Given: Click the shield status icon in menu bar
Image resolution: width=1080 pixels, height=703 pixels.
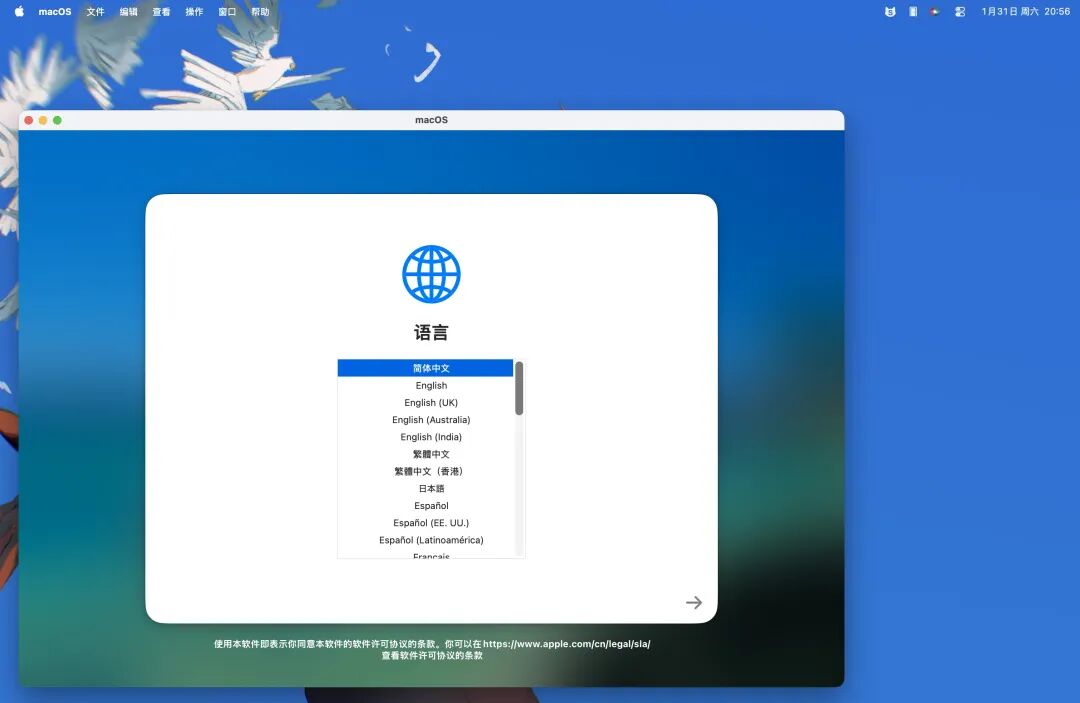Looking at the screenshot, I should [889, 11].
